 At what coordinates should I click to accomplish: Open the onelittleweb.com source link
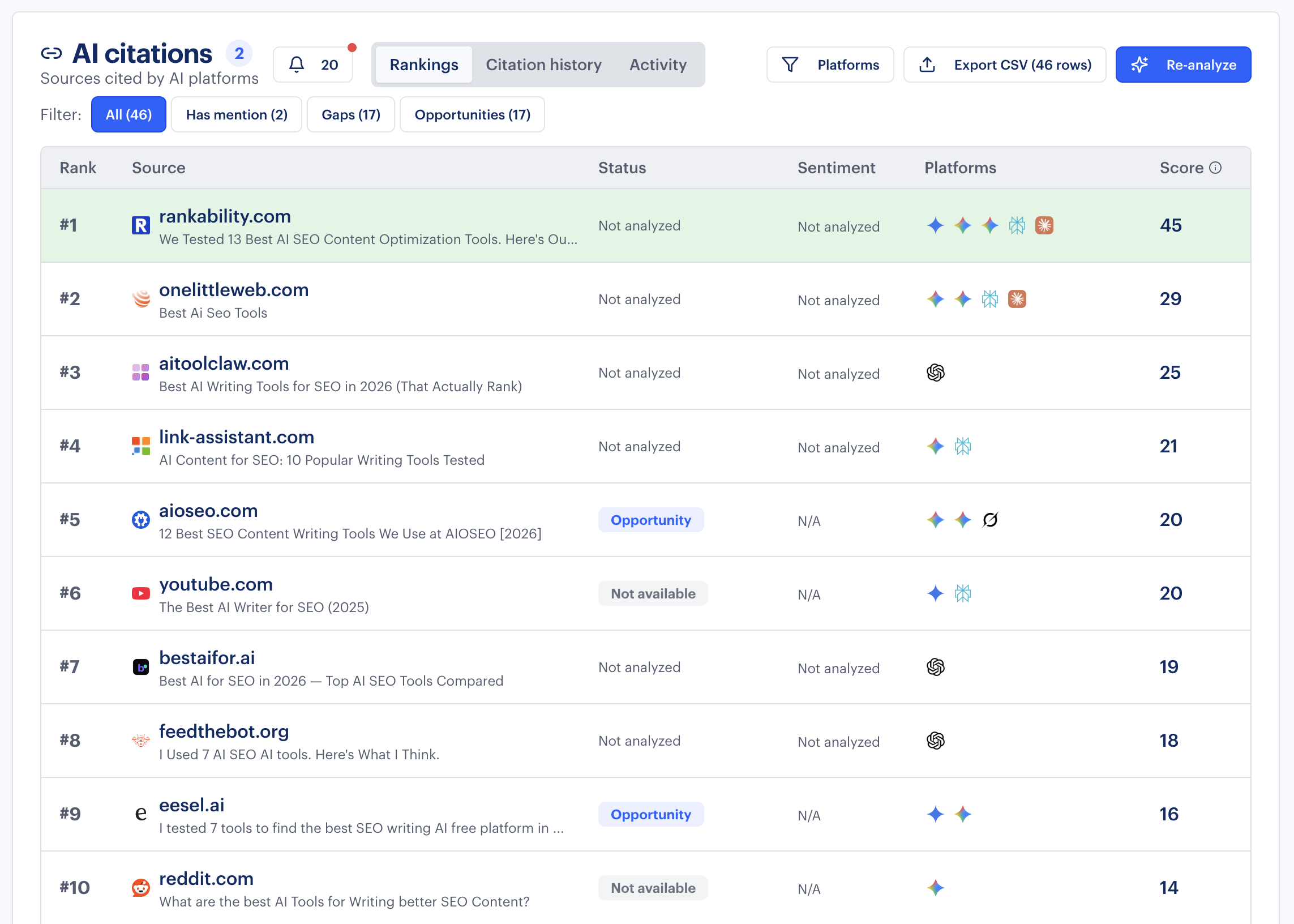pyautogui.click(x=234, y=290)
